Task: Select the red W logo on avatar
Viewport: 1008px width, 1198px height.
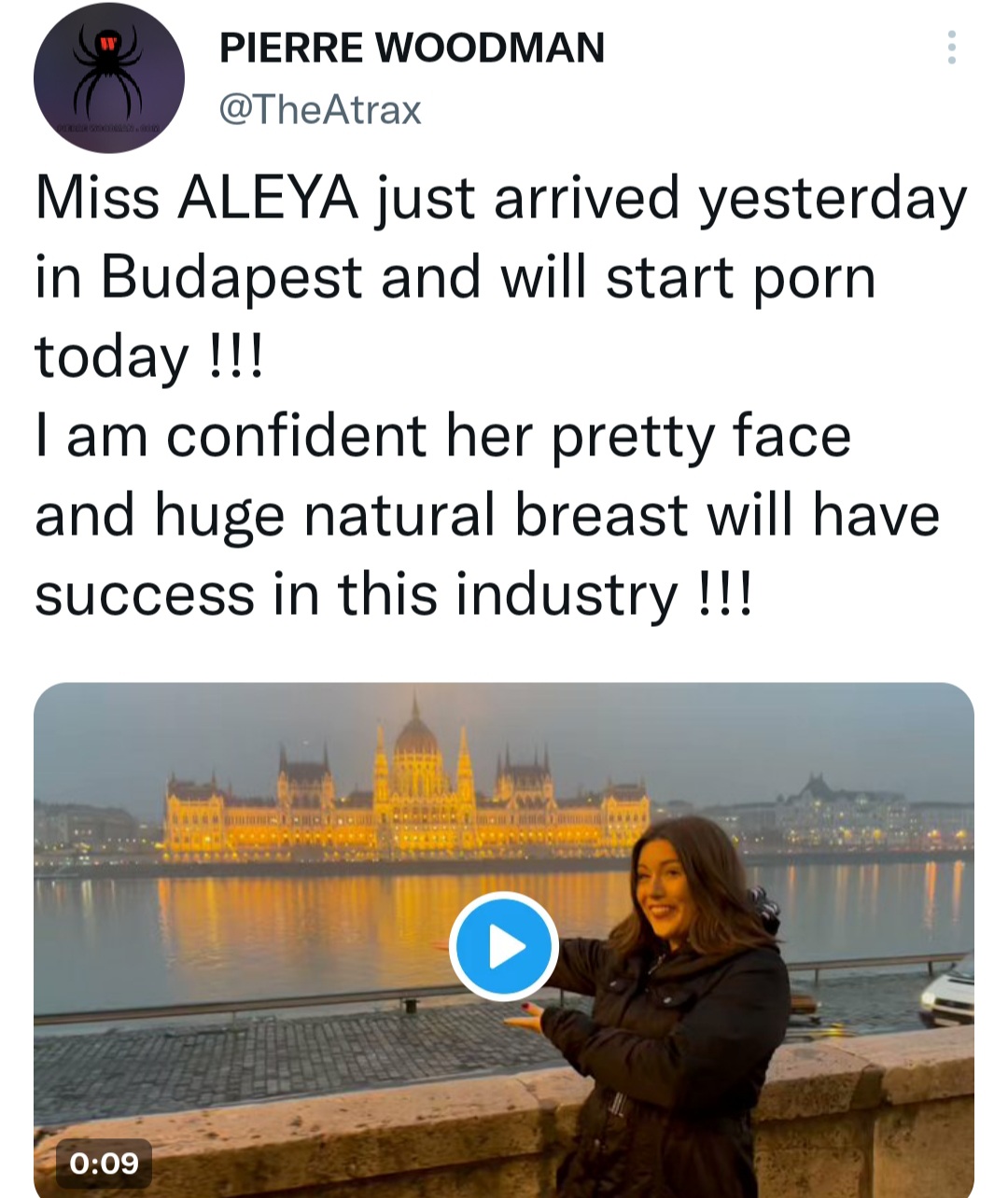Action: click(109, 42)
